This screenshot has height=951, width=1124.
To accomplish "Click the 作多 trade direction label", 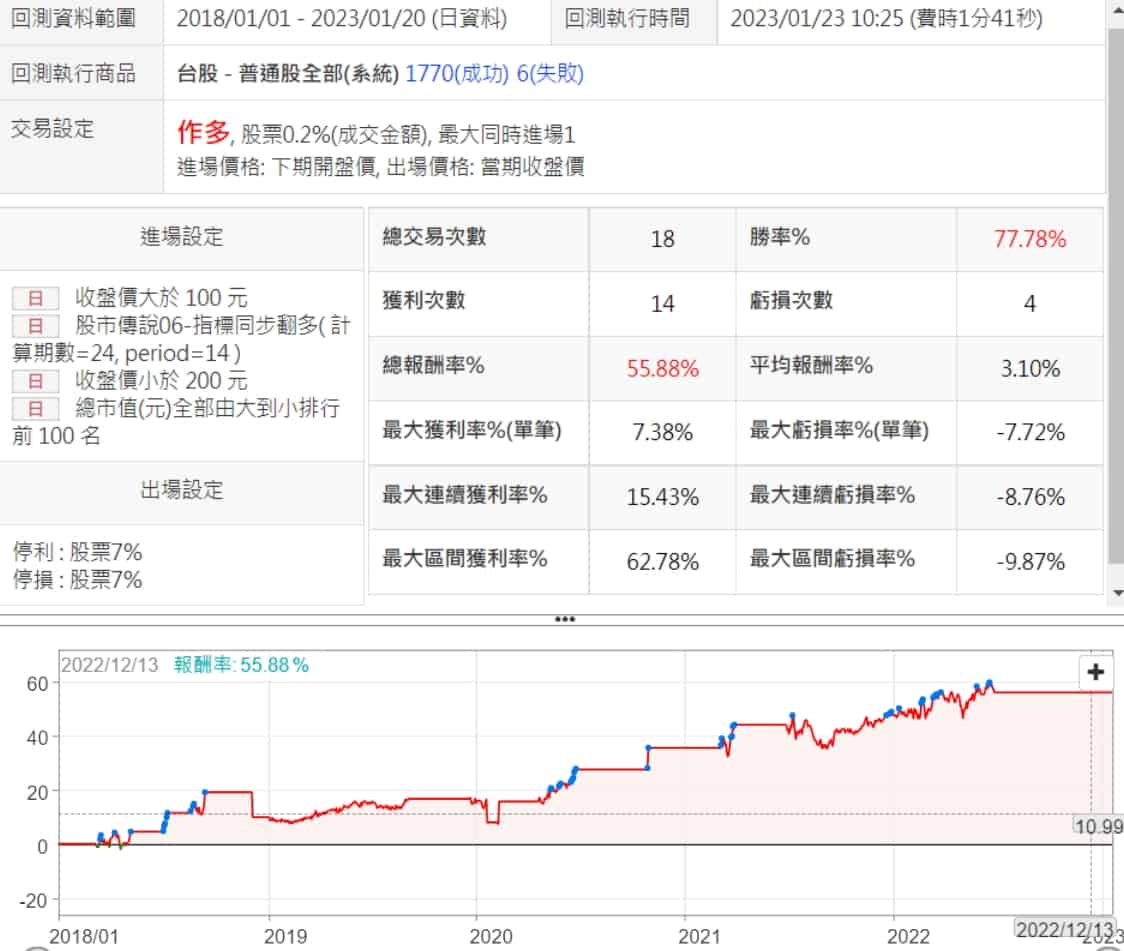I will [204, 133].
